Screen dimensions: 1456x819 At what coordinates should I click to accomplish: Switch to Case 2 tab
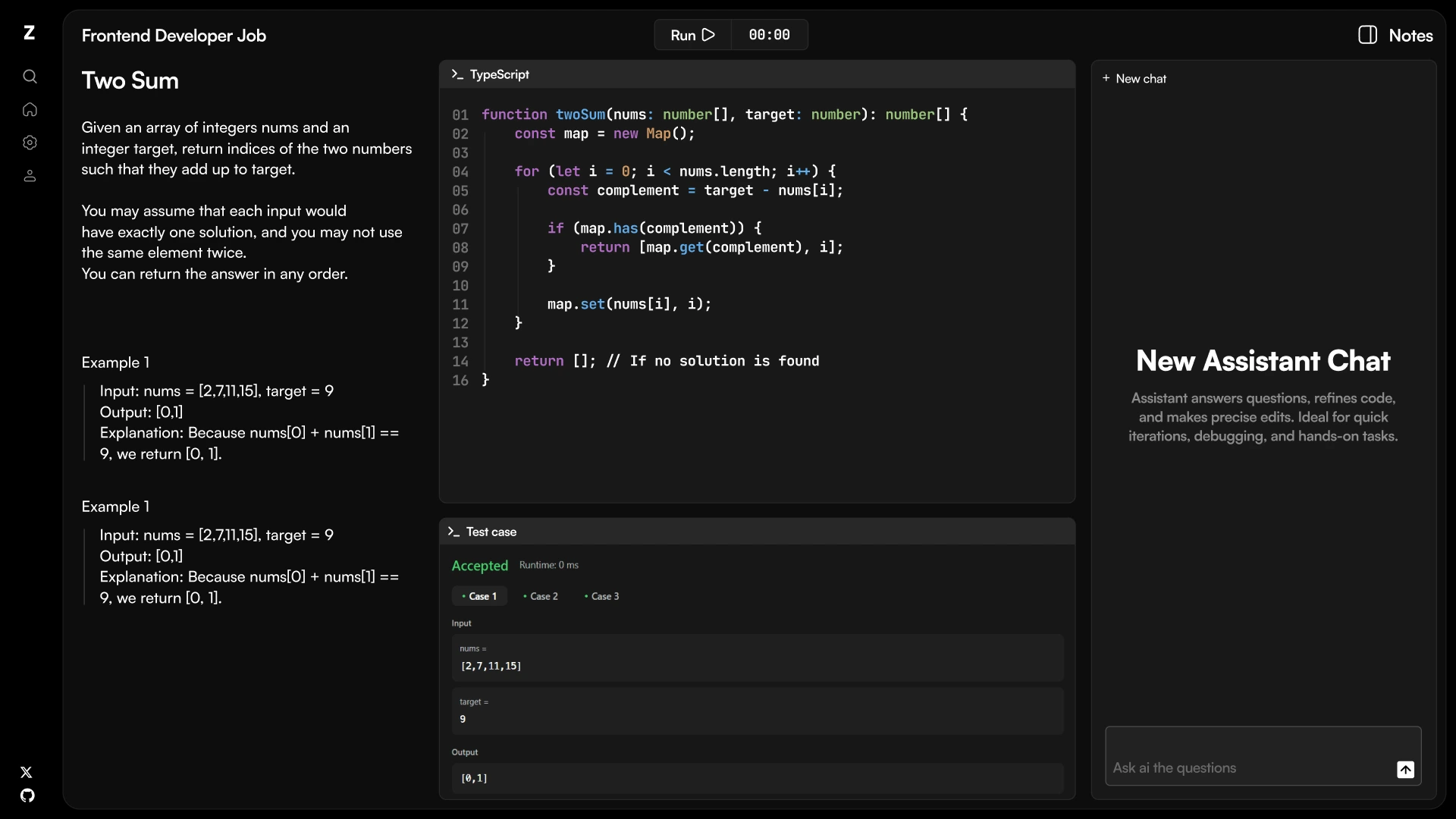click(541, 596)
